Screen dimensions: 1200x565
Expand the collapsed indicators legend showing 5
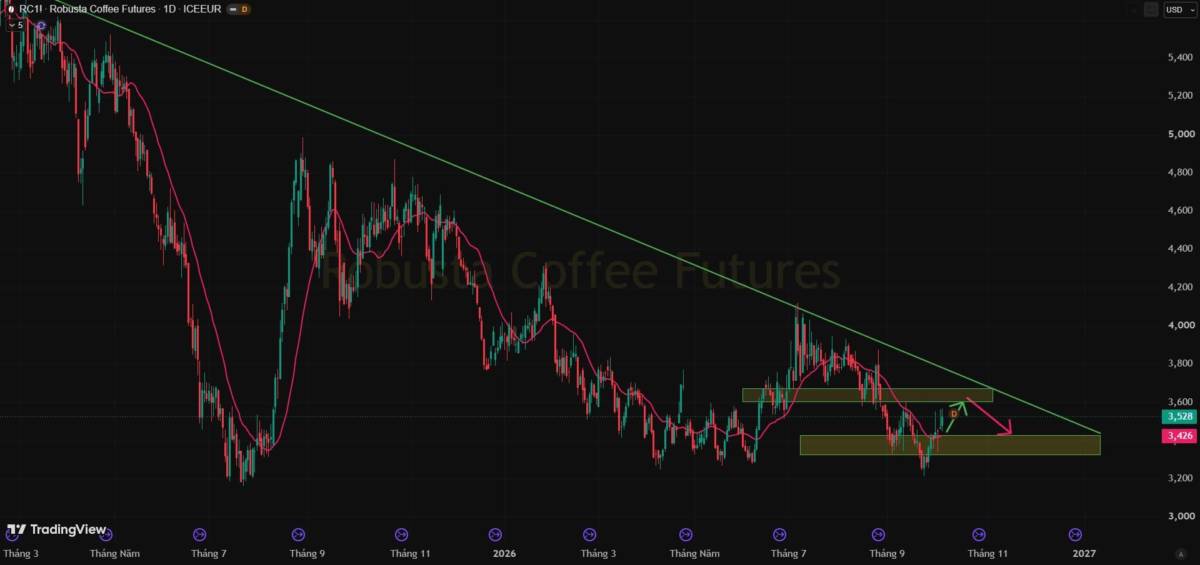(16, 24)
